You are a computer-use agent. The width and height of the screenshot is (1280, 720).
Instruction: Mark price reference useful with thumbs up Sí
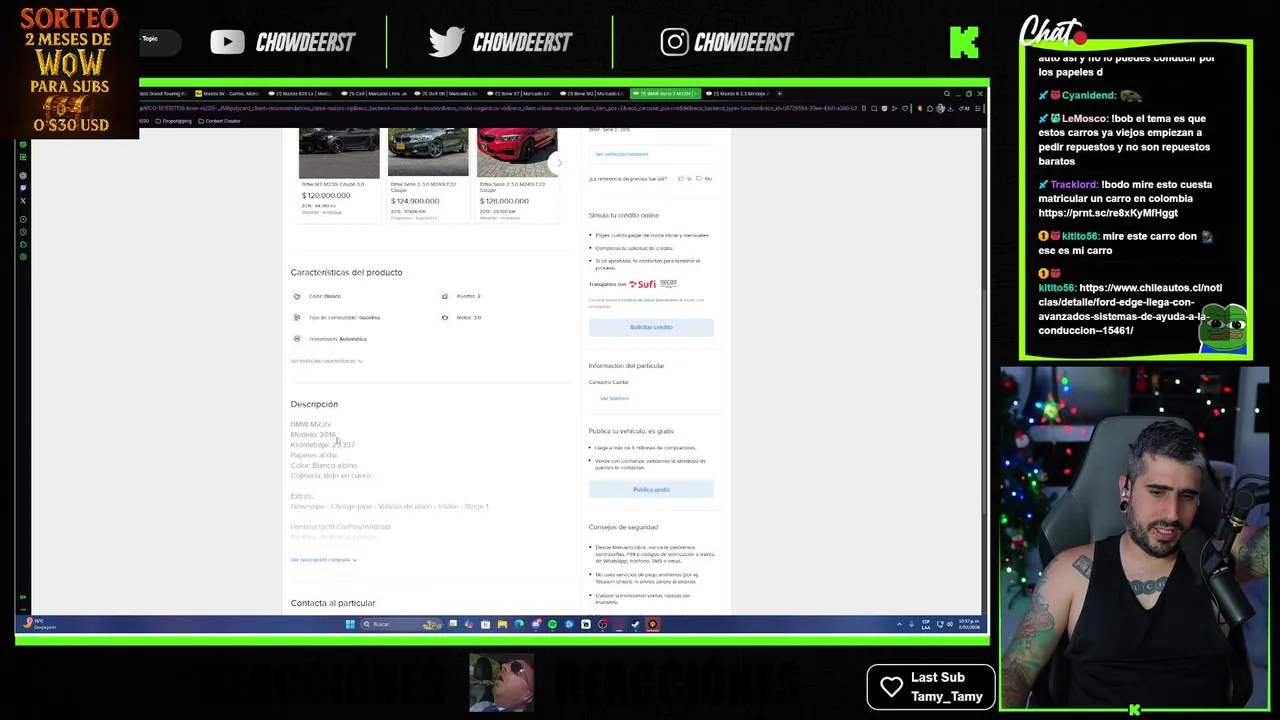tap(685, 178)
